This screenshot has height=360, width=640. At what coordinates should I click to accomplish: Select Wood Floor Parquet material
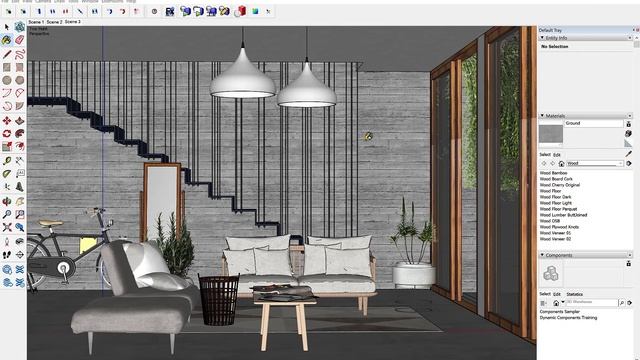point(558,209)
